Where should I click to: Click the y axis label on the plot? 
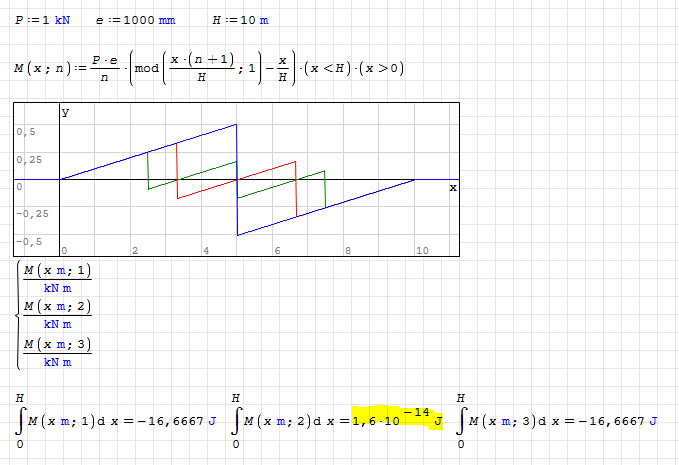tap(66, 113)
